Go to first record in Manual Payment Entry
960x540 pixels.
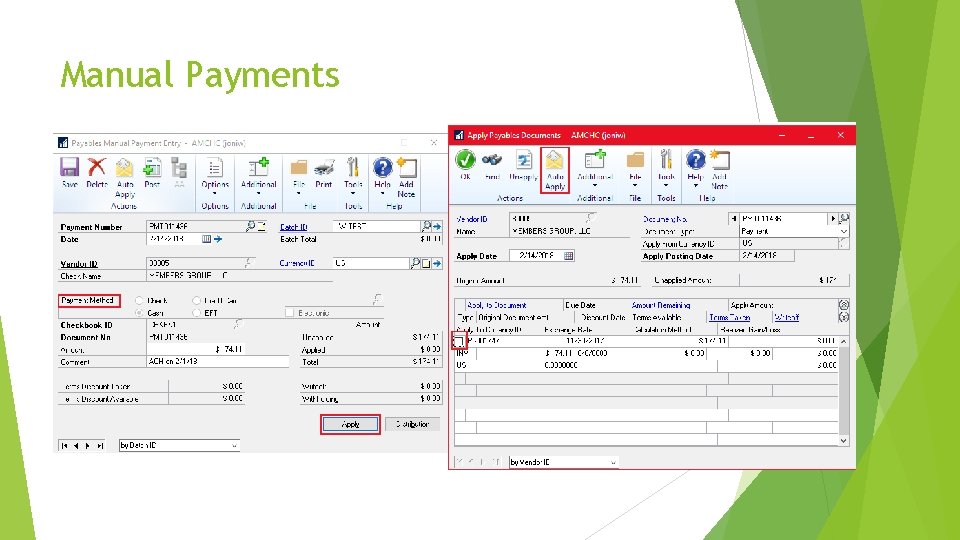point(64,446)
